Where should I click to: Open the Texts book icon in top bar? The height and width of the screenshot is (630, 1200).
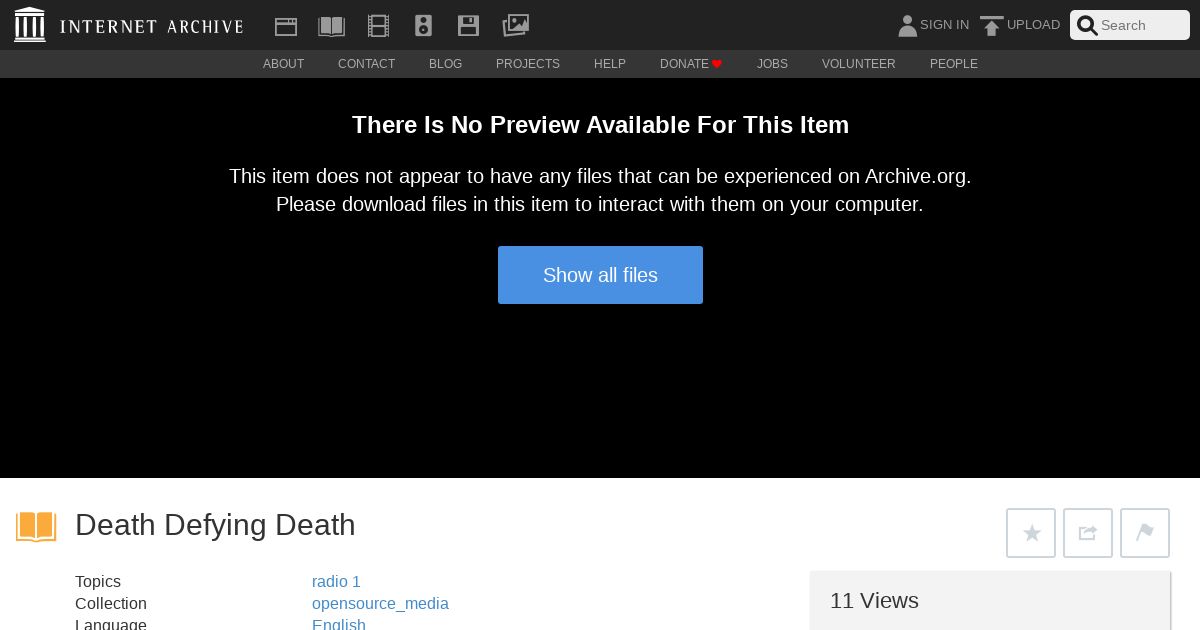331,26
